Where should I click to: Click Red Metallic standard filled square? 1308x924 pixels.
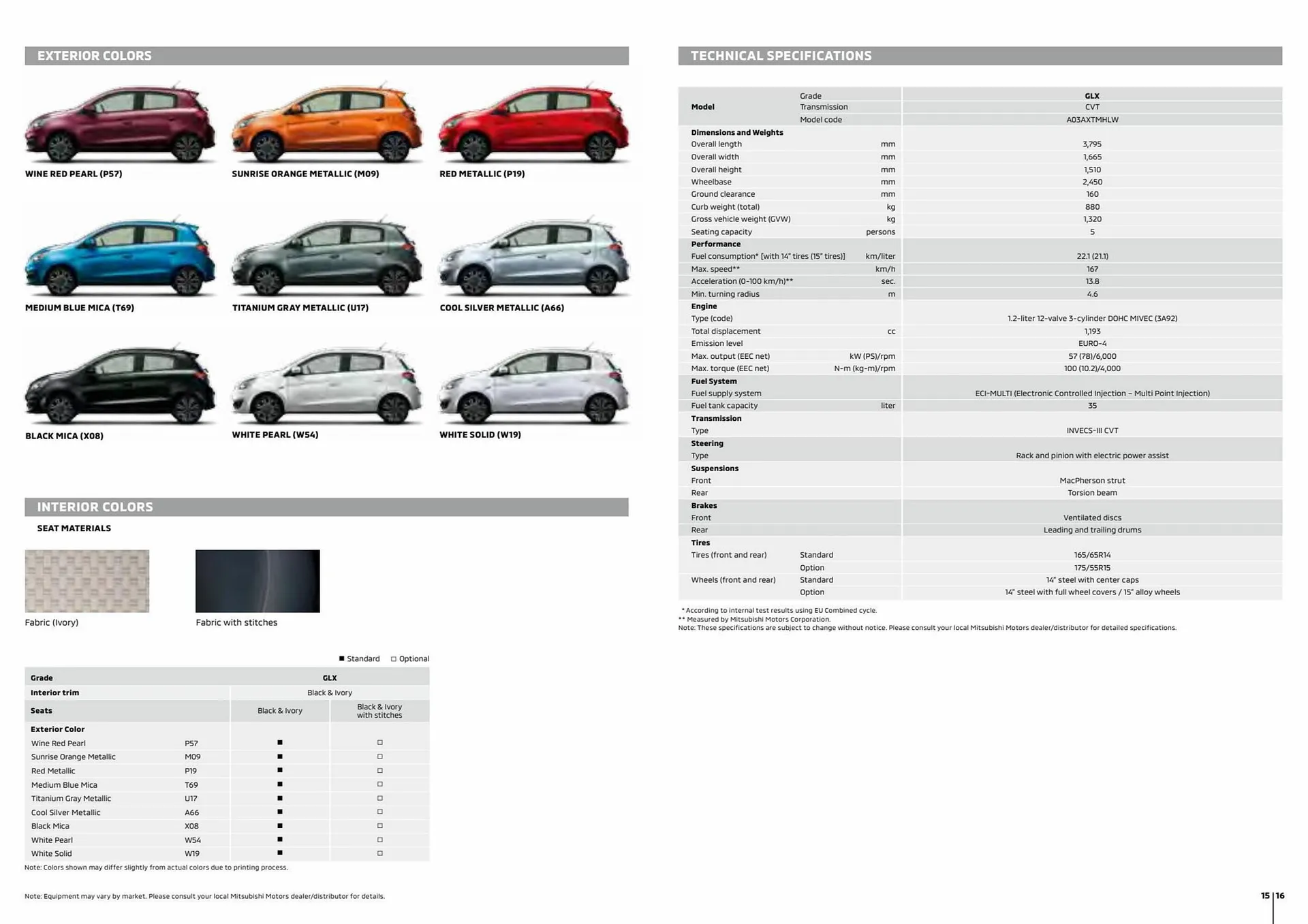point(280,770)
